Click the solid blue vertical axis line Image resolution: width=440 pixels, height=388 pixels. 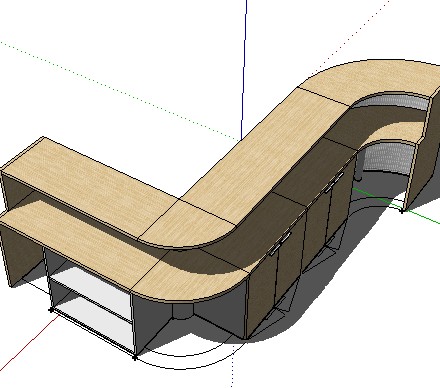point(244,70)
